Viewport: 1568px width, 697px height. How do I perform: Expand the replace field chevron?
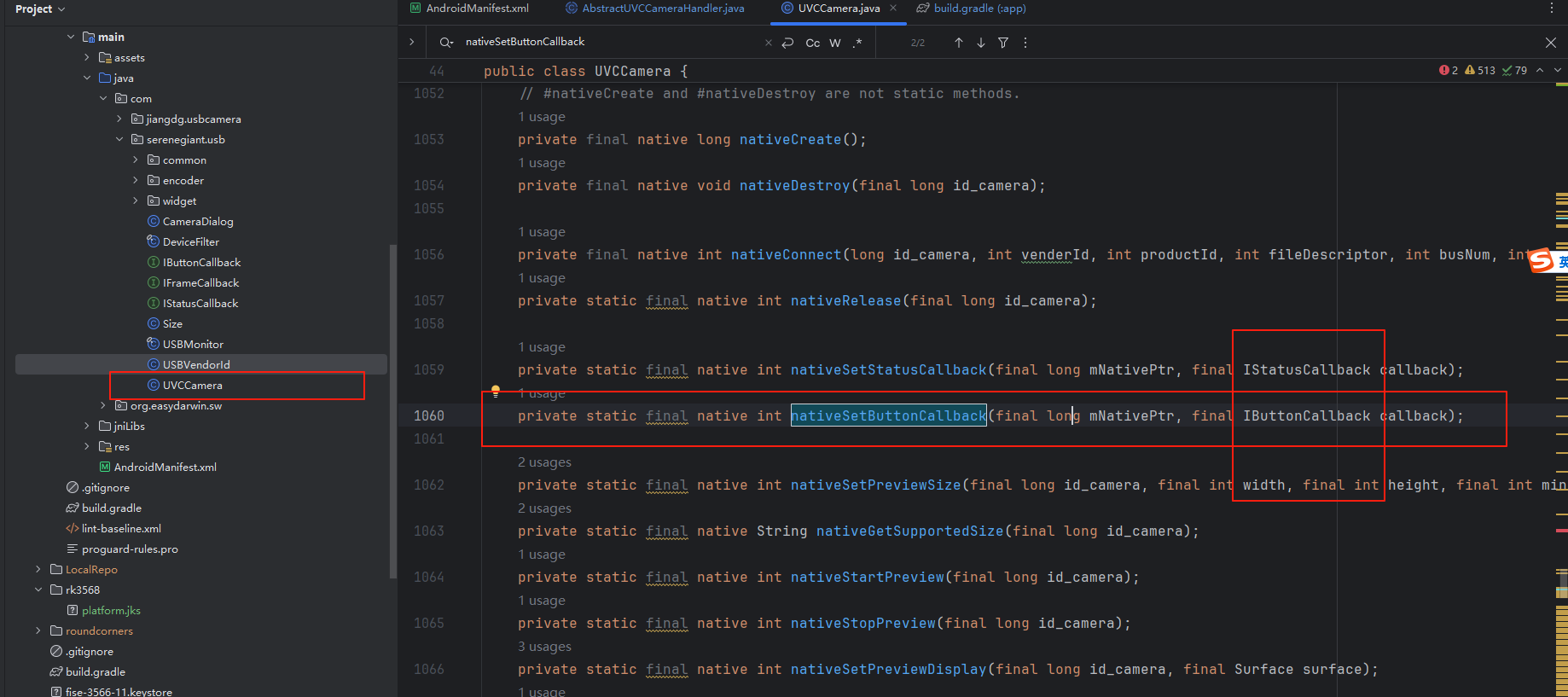point(412,42)
